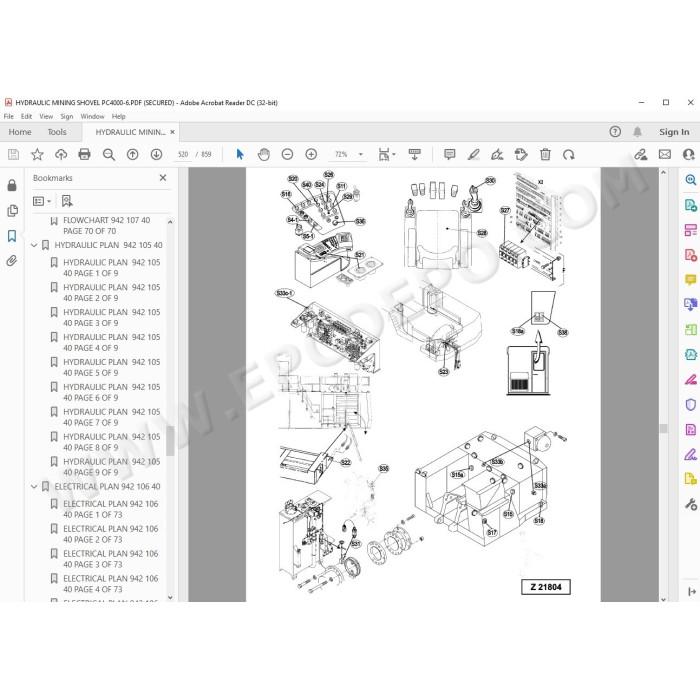Add a sticky note comment
This screenshot has width=700, height=700.
point(450,154)
